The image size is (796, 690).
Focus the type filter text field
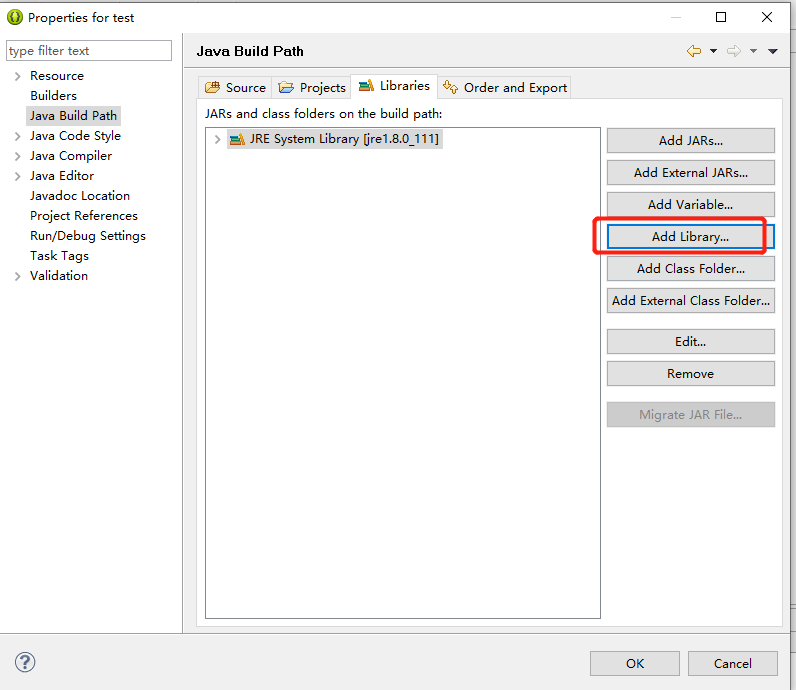88,51
